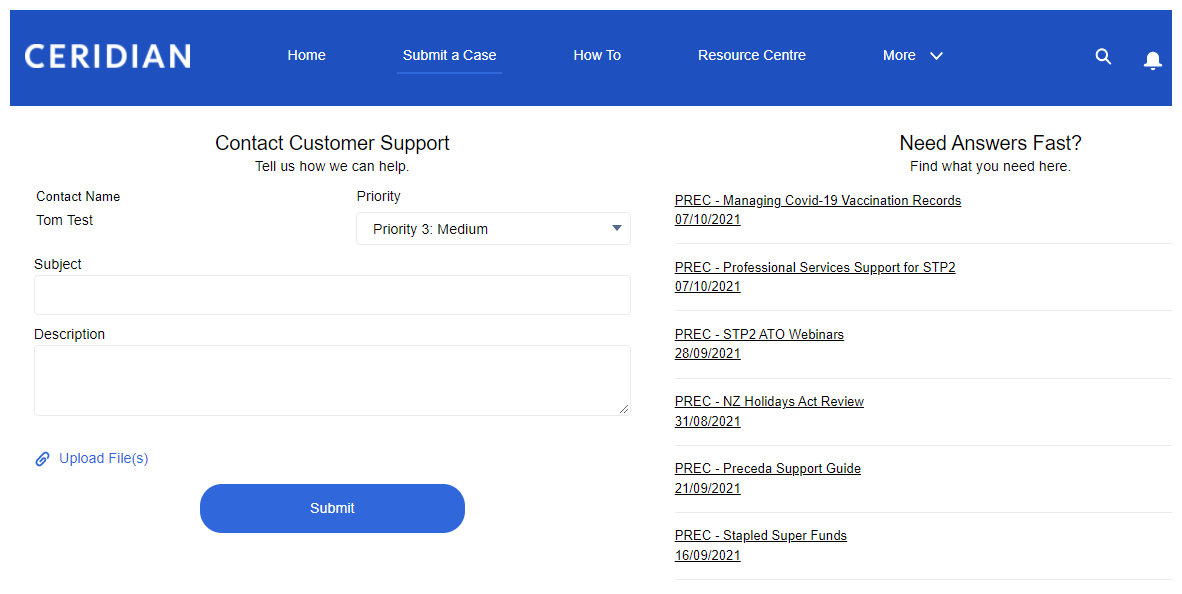
Task: Click inside the Description text area
Action: point(332,380)
